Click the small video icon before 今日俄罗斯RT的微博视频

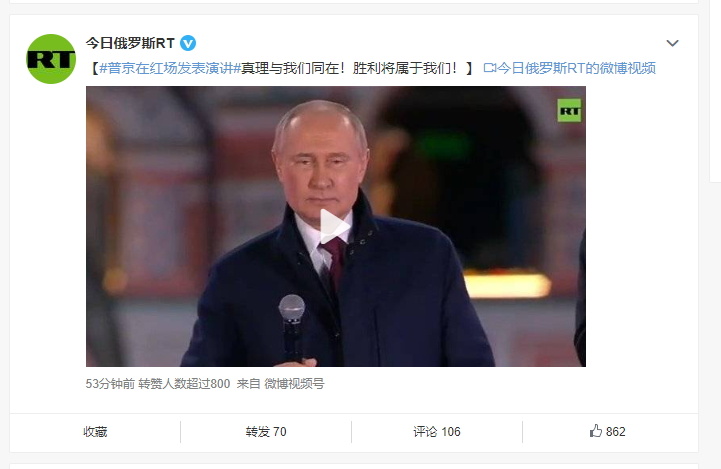[x=490, y=69]
